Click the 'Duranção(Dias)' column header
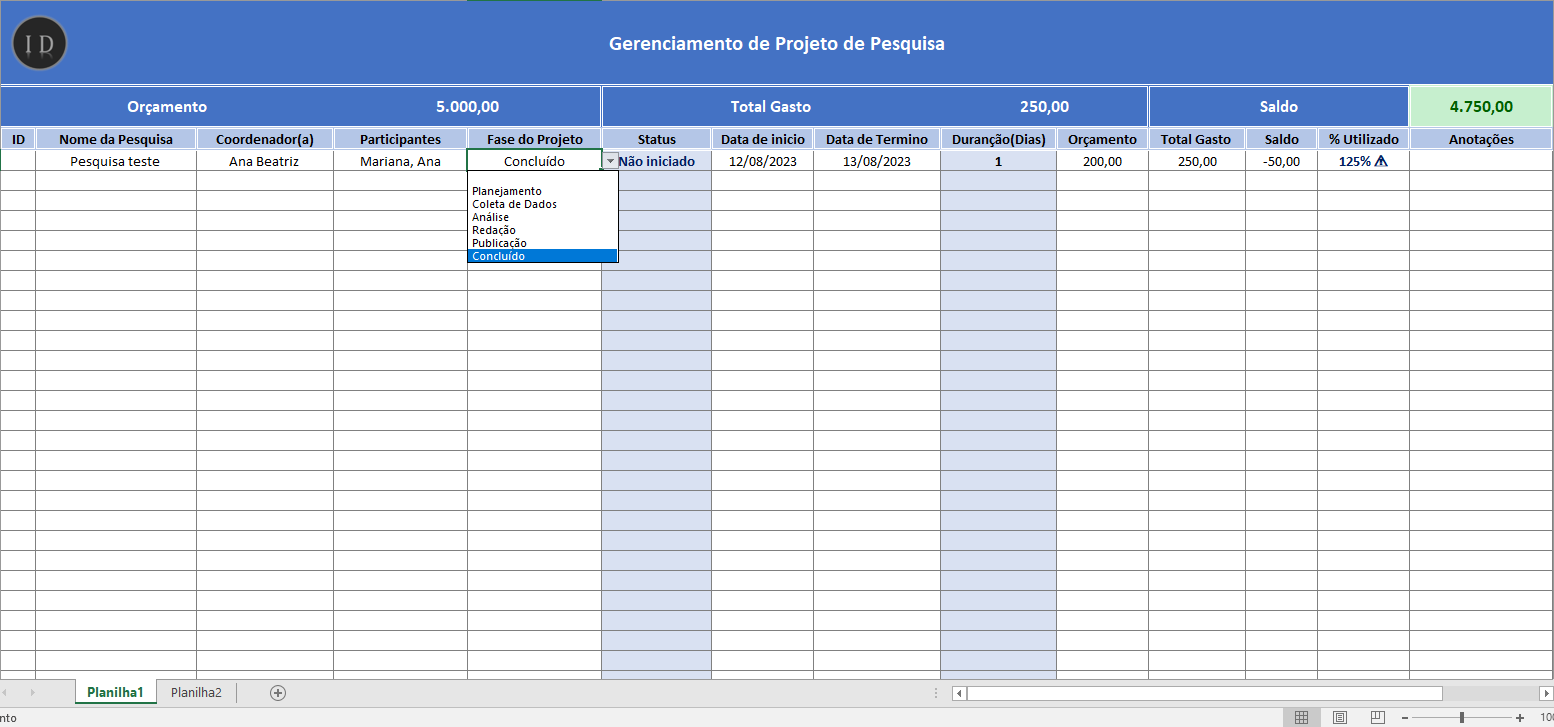 [998, 139]
